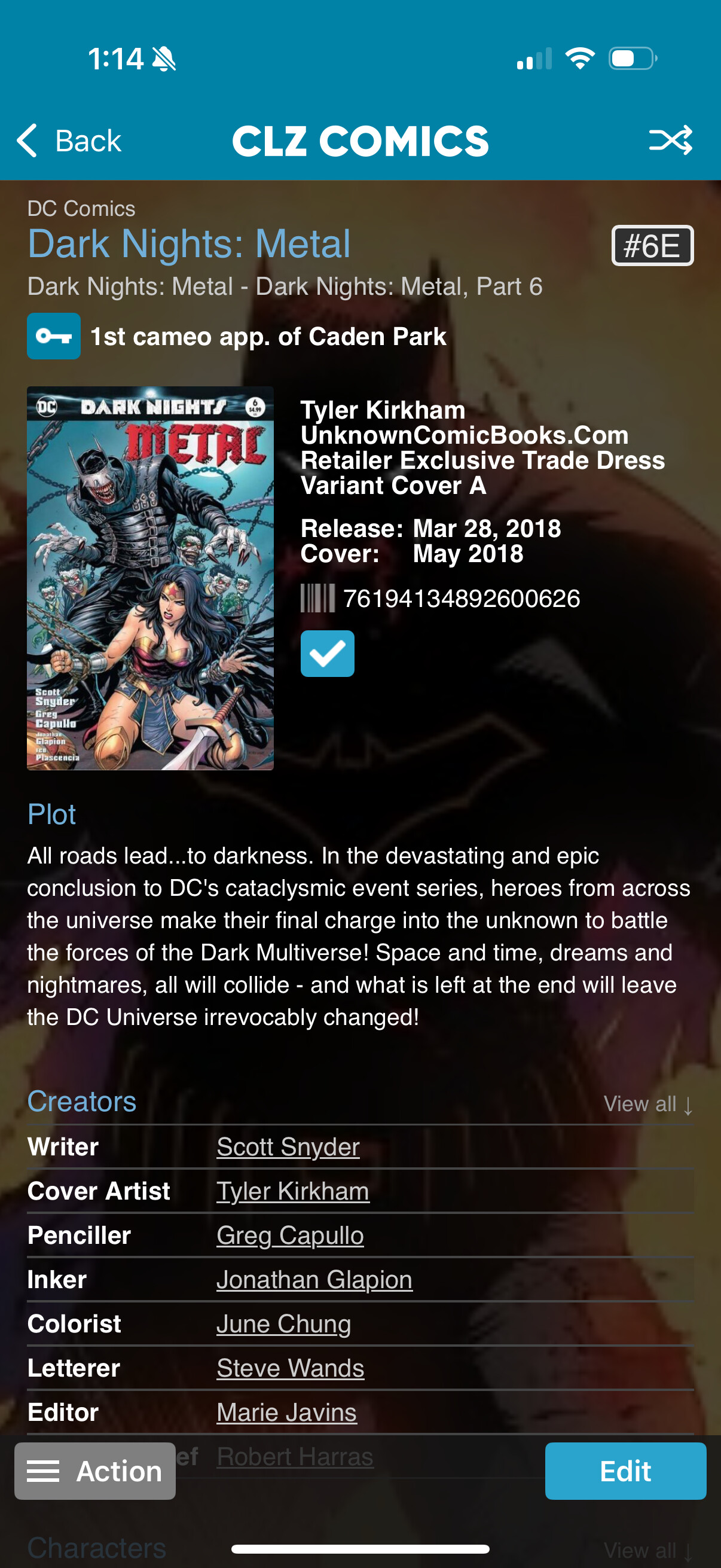Screen dimensions: 721x1568
Task: Open the Action menu
Action: coord(95,1471)
